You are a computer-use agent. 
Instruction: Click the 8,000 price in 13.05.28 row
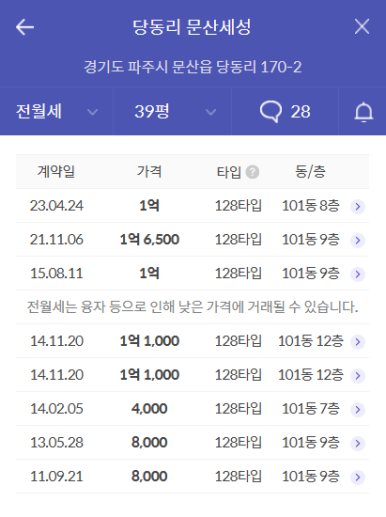[x=149, y=443]
